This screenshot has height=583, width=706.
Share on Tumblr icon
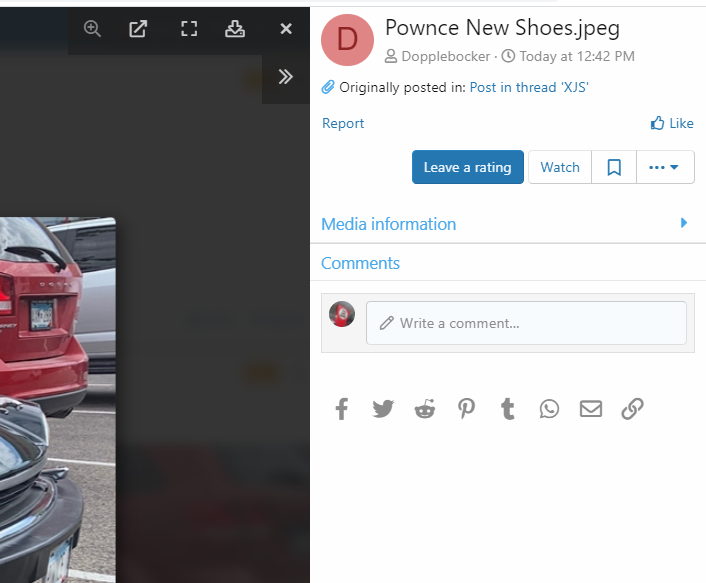click(x=508, y=408)
